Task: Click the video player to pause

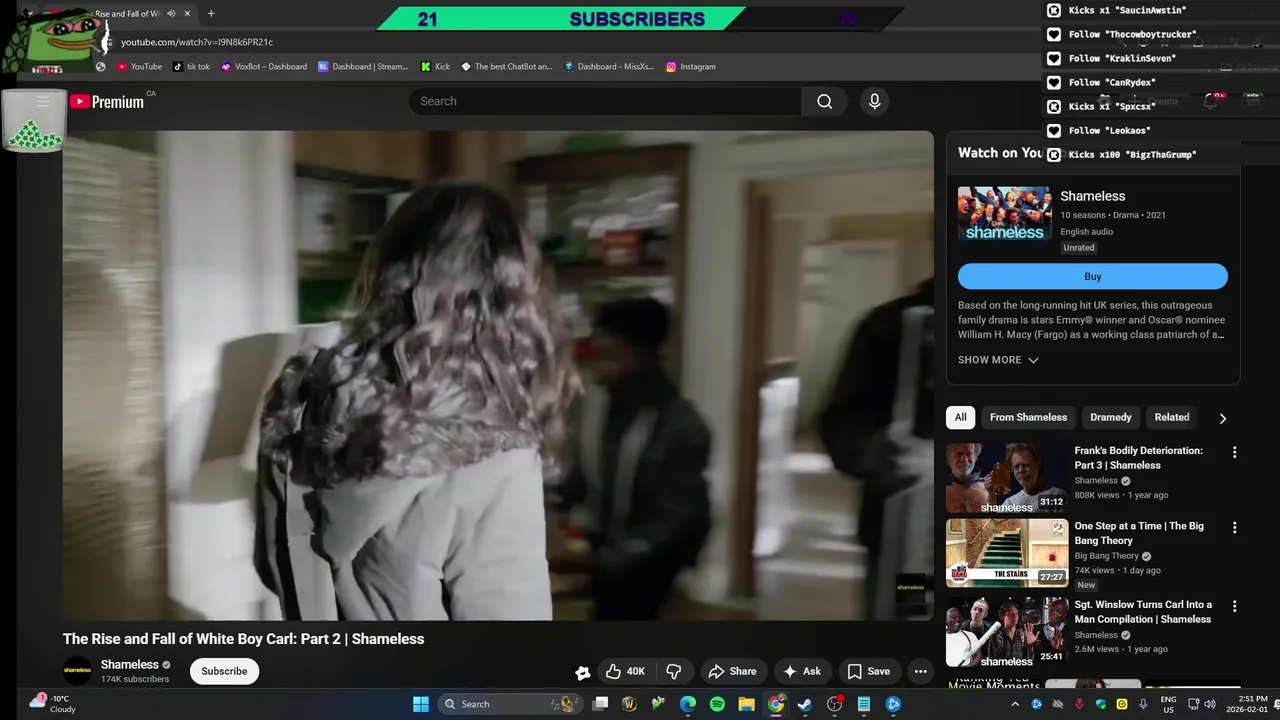Action: (x=498, y=375)
